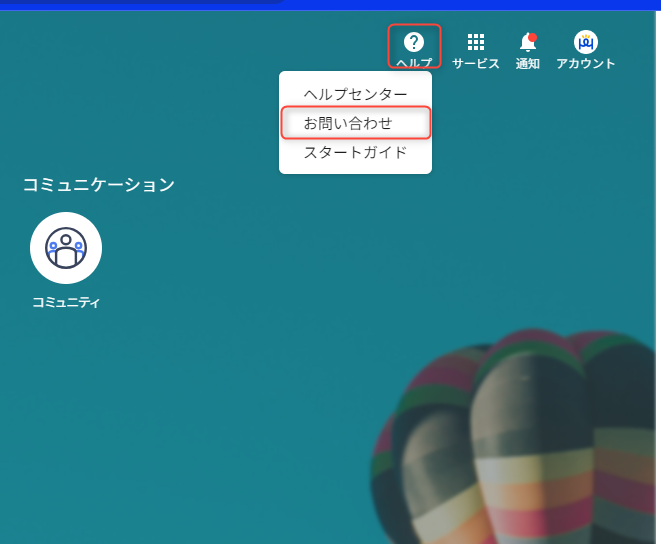Click the コミュニティ label text
661x544 pixels.
coord(66,302)
